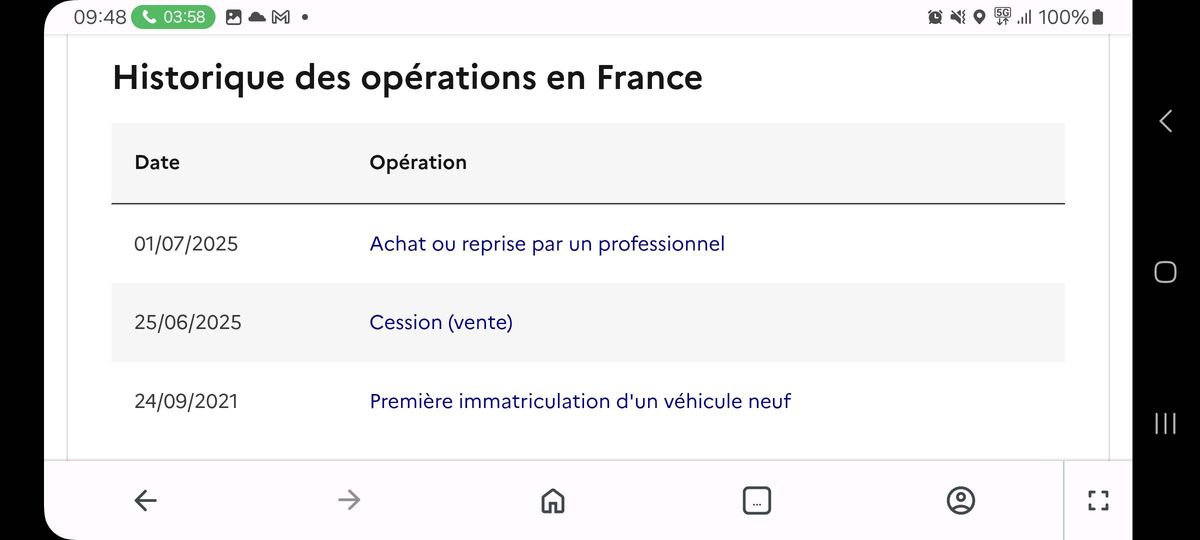Tap the Gmail notification icon
Viewport: 1200px width, 540px height.
point(281,17)
